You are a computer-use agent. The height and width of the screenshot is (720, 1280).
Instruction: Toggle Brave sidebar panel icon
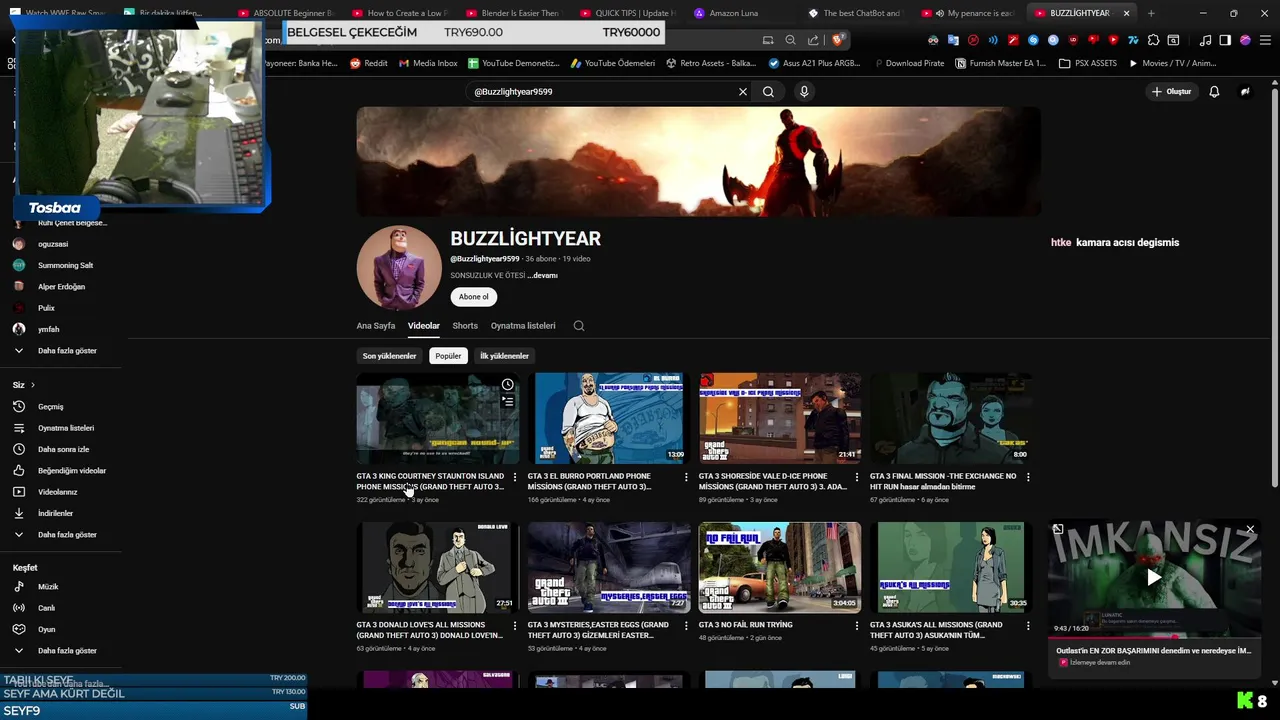[1225, 40]
